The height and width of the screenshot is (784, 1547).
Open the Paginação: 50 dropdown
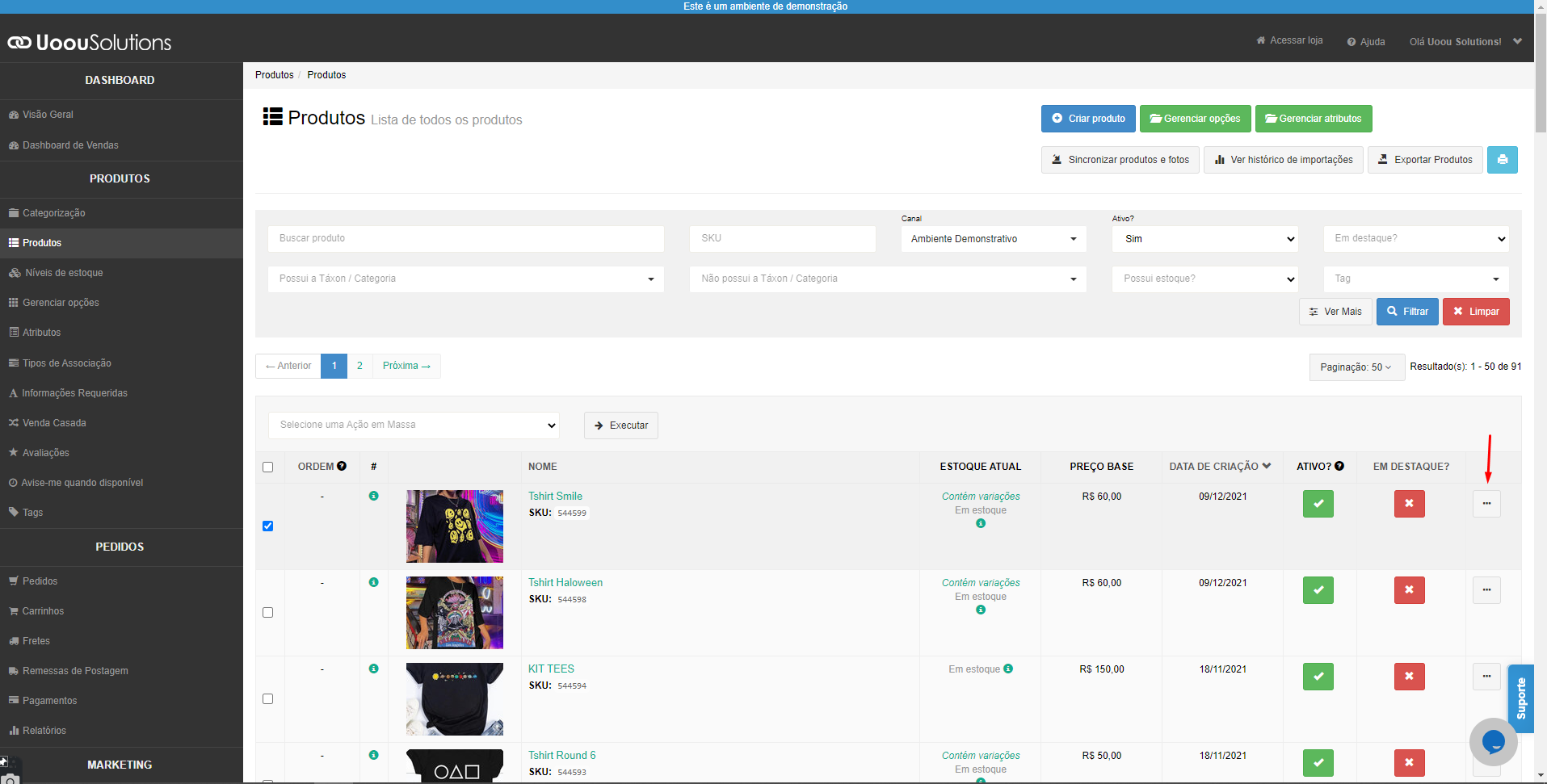[1356, 367]
